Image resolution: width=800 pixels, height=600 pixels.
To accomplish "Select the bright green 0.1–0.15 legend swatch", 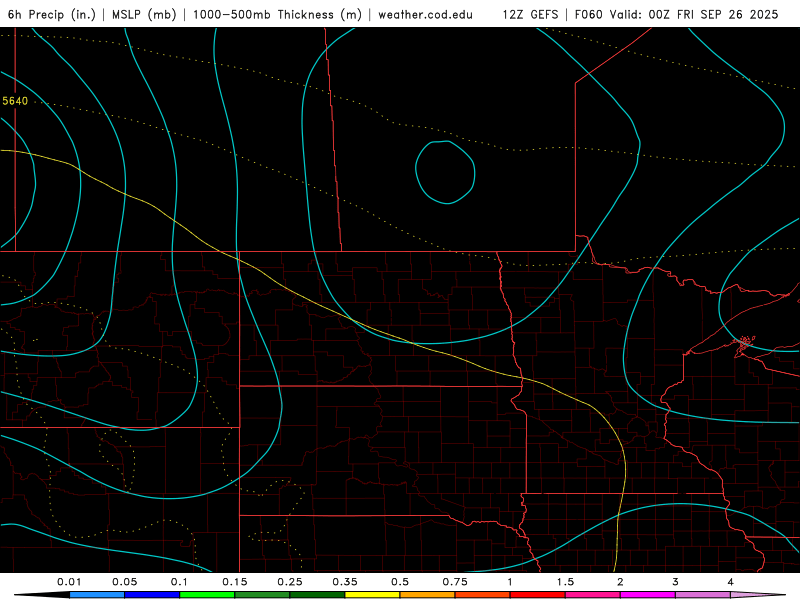I will (x=207, y=595).
